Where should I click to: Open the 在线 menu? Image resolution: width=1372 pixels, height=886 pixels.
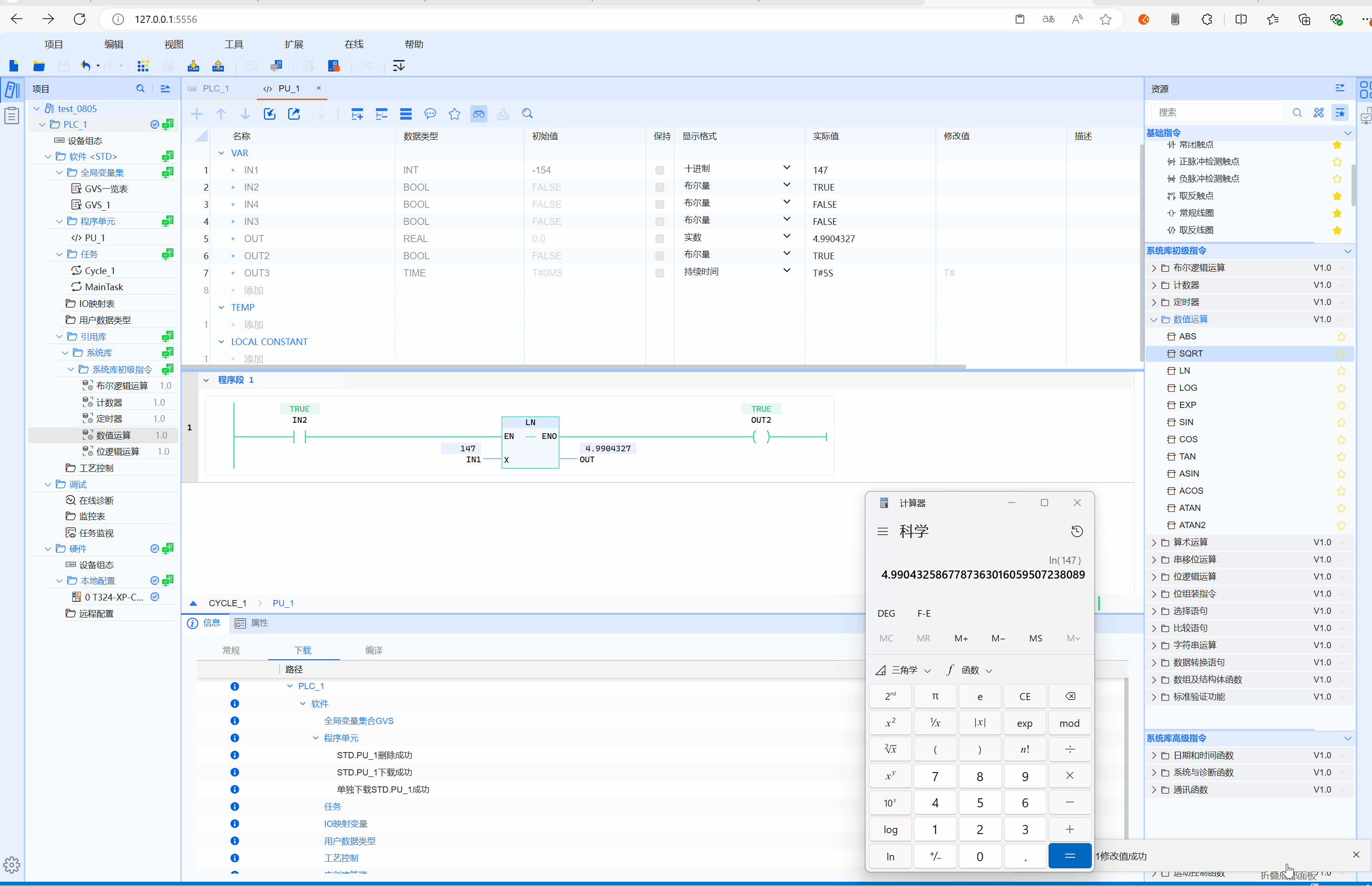coord(353,44)
